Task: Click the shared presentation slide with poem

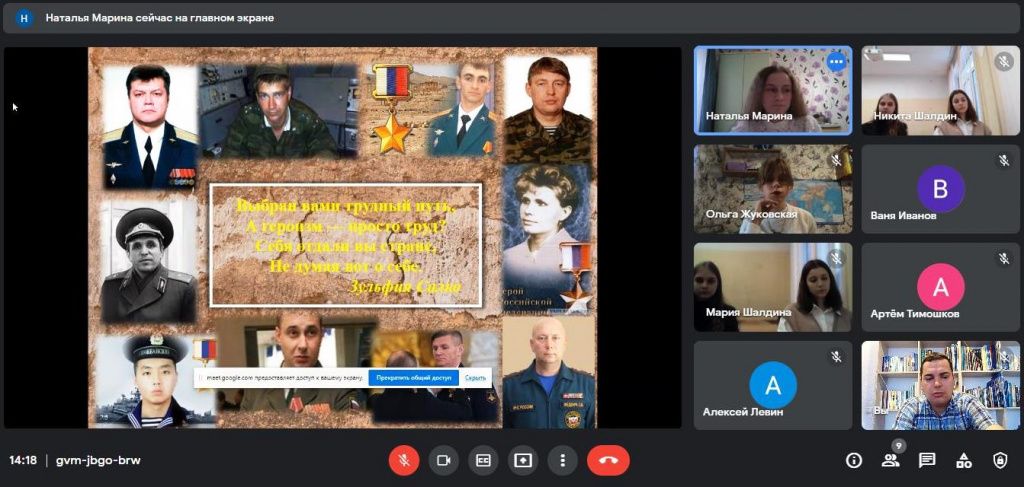Action: (x=343, y=238)
